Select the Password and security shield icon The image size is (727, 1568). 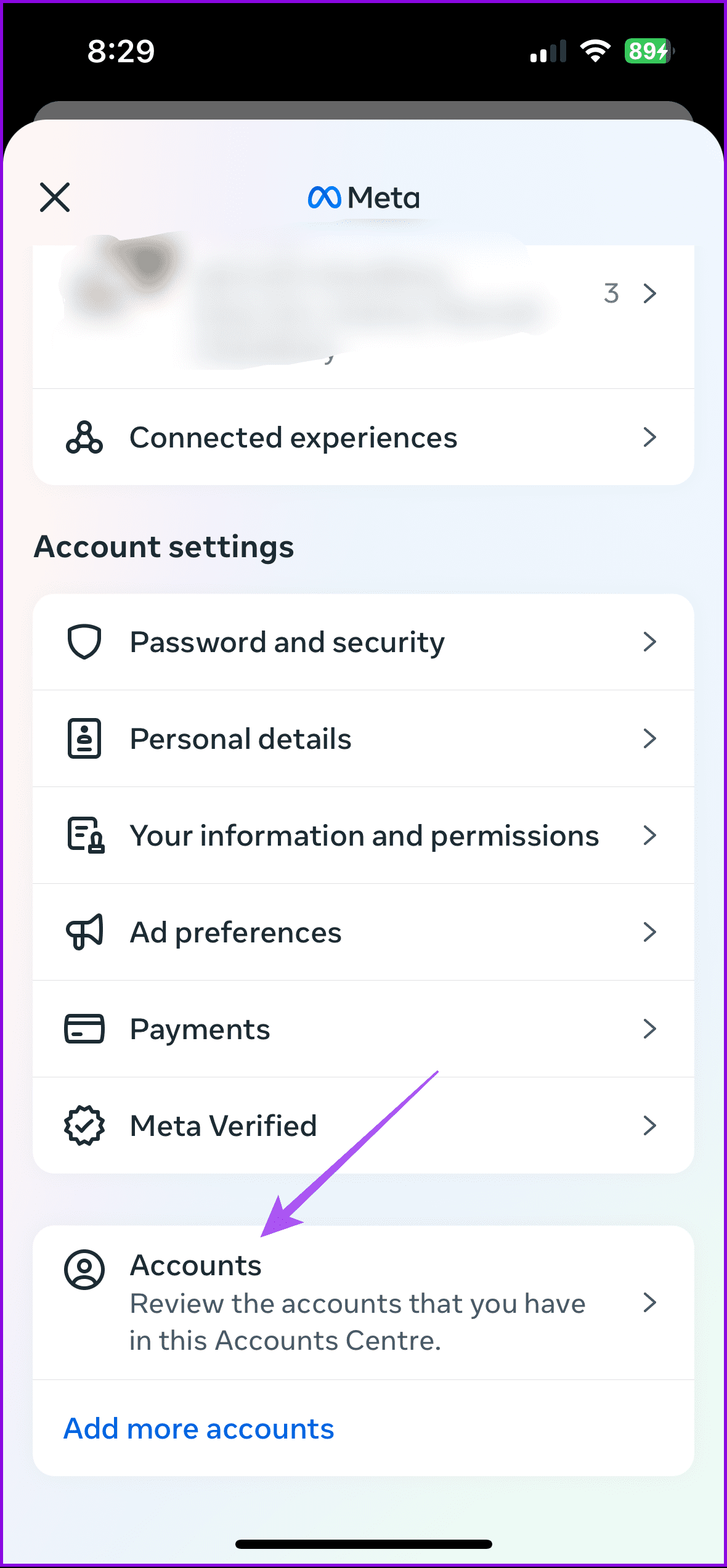(x=84, y=642)
